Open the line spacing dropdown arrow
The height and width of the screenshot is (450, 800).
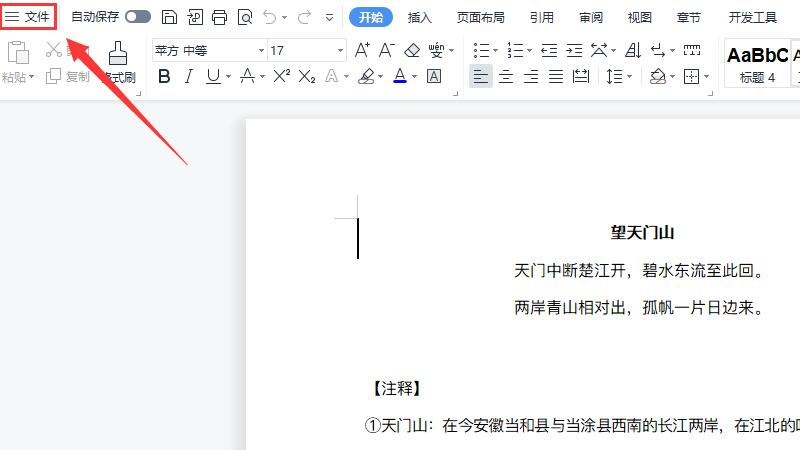tap(630, 76)
